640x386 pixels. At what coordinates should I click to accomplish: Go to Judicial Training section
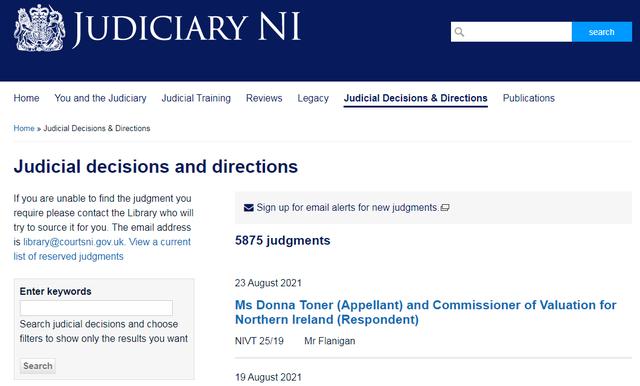click(196, 98)
